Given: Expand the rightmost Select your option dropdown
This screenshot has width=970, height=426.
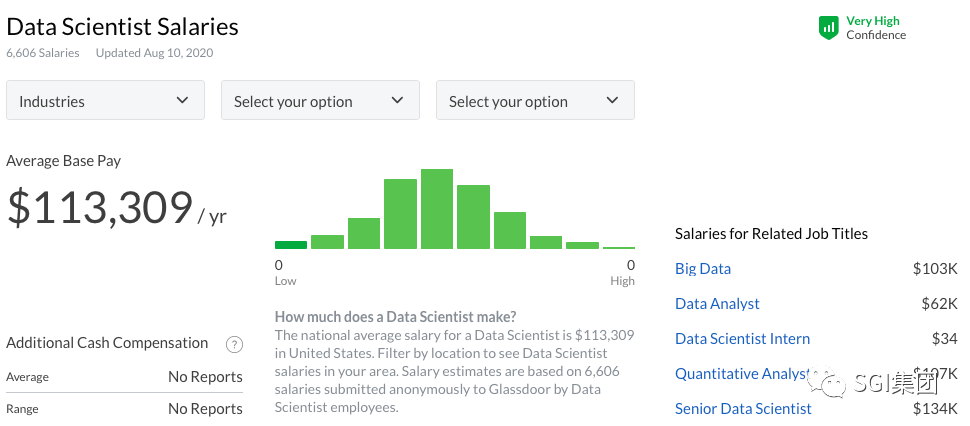Looking at the screenshot, I should pyautogui.click(x=535, y=101).
